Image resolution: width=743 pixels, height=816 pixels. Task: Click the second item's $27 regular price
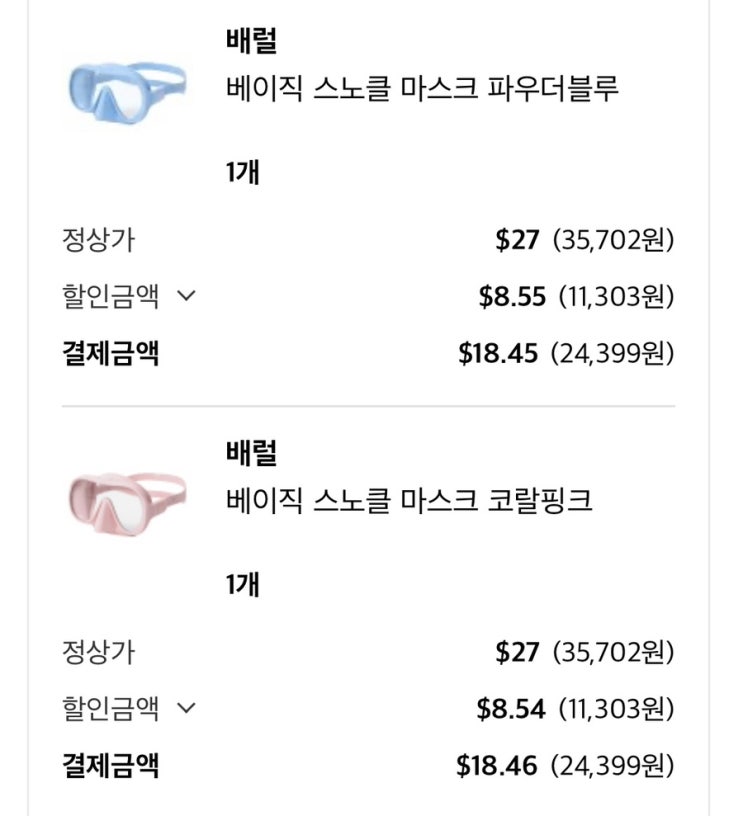click(x=517, y=653)
